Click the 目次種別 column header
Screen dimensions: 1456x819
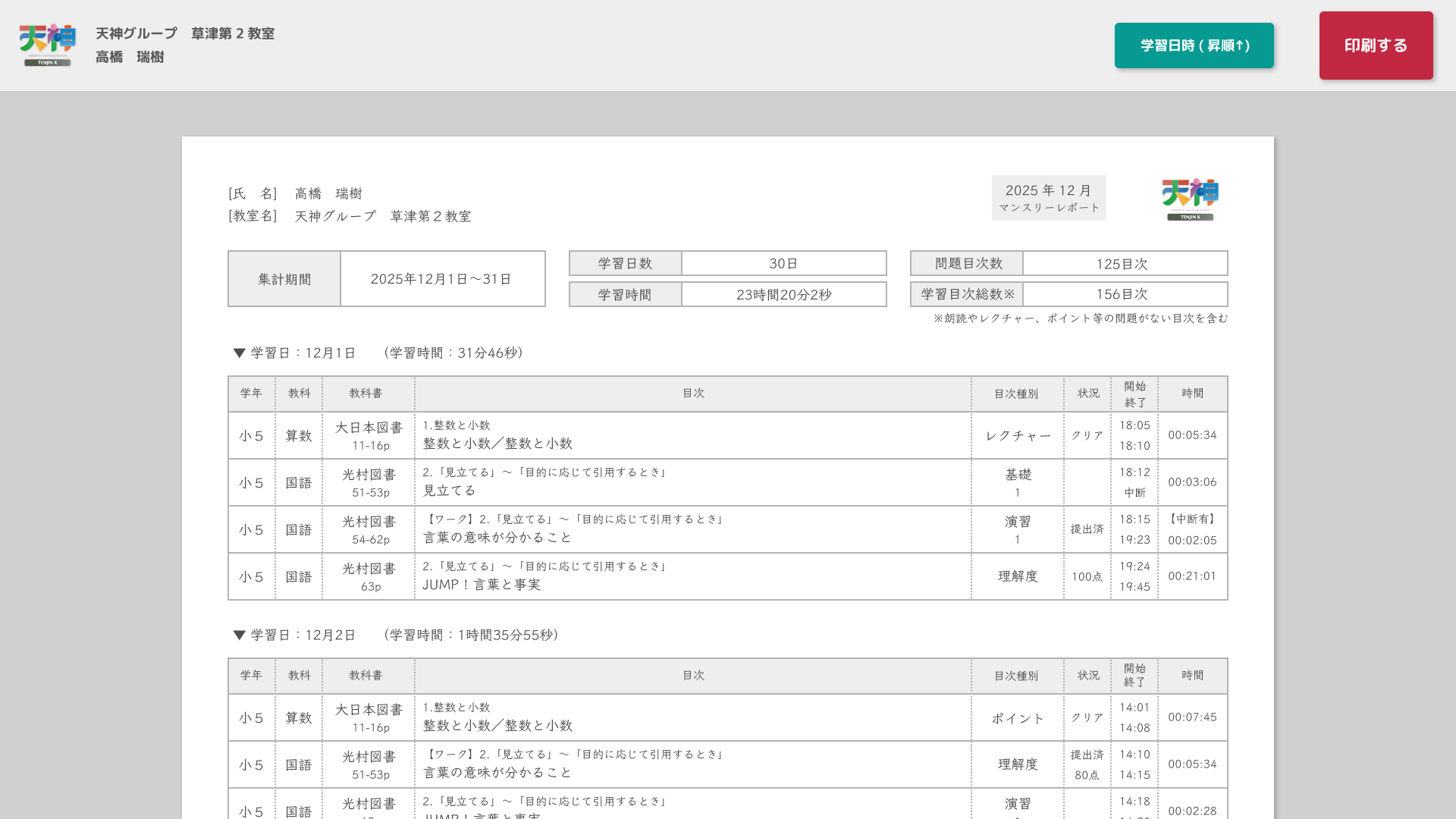coord(1017,394)
